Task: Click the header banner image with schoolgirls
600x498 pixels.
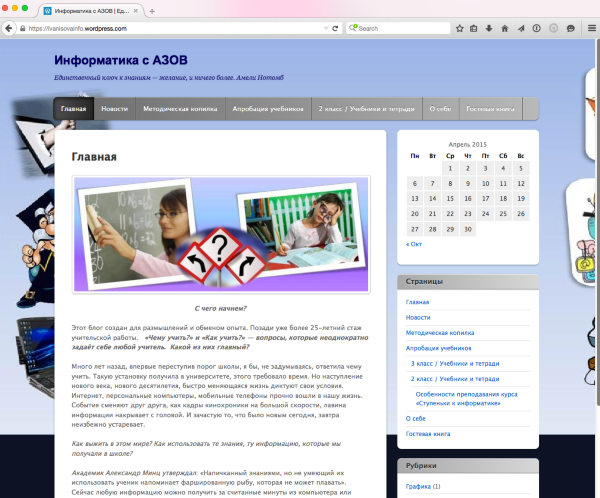Action: pos(221,235)
